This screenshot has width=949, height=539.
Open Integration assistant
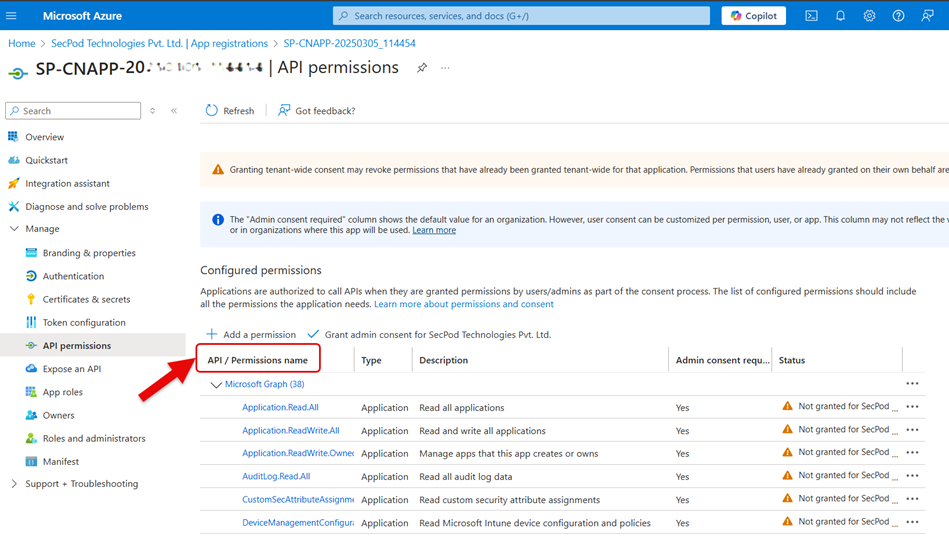(67, 183)
